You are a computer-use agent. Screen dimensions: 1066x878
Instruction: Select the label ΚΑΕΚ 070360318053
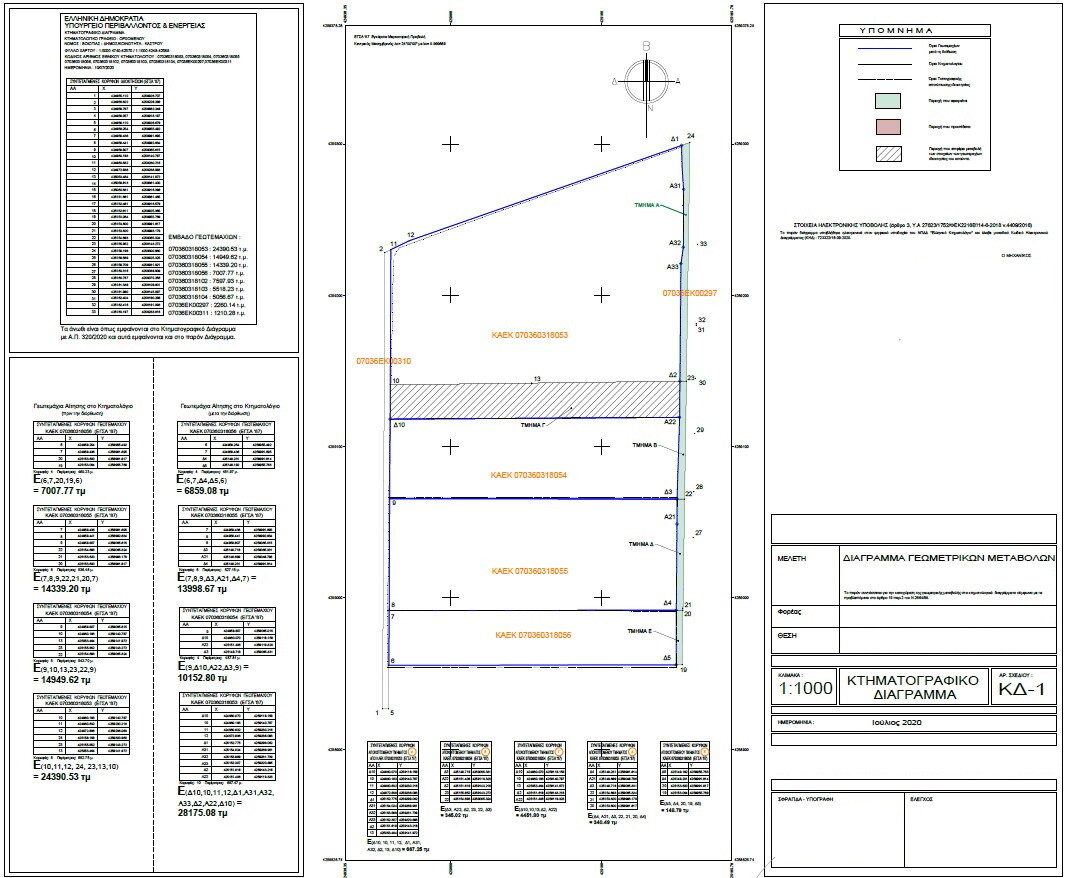(x=529, y=335)
